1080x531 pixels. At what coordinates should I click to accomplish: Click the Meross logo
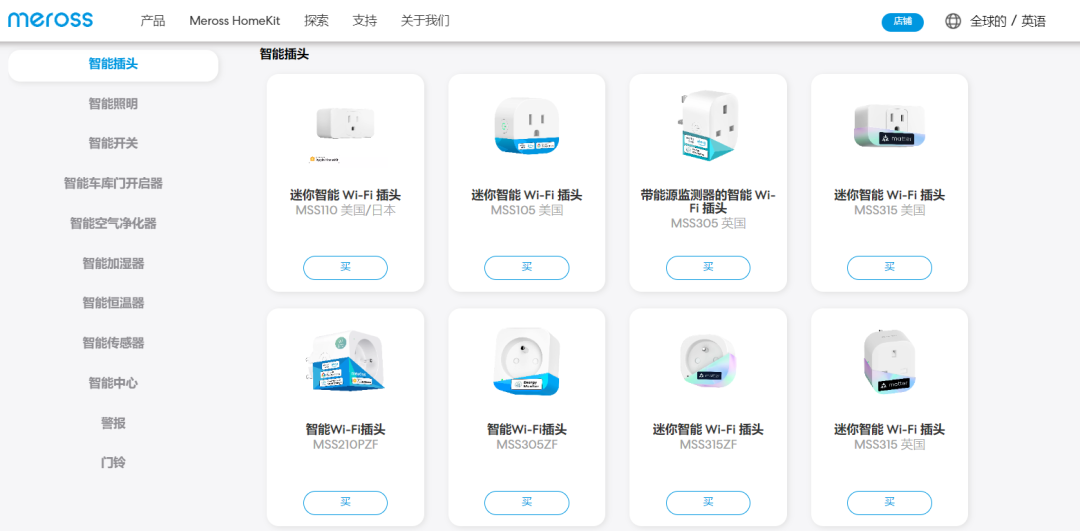point(50,20)
